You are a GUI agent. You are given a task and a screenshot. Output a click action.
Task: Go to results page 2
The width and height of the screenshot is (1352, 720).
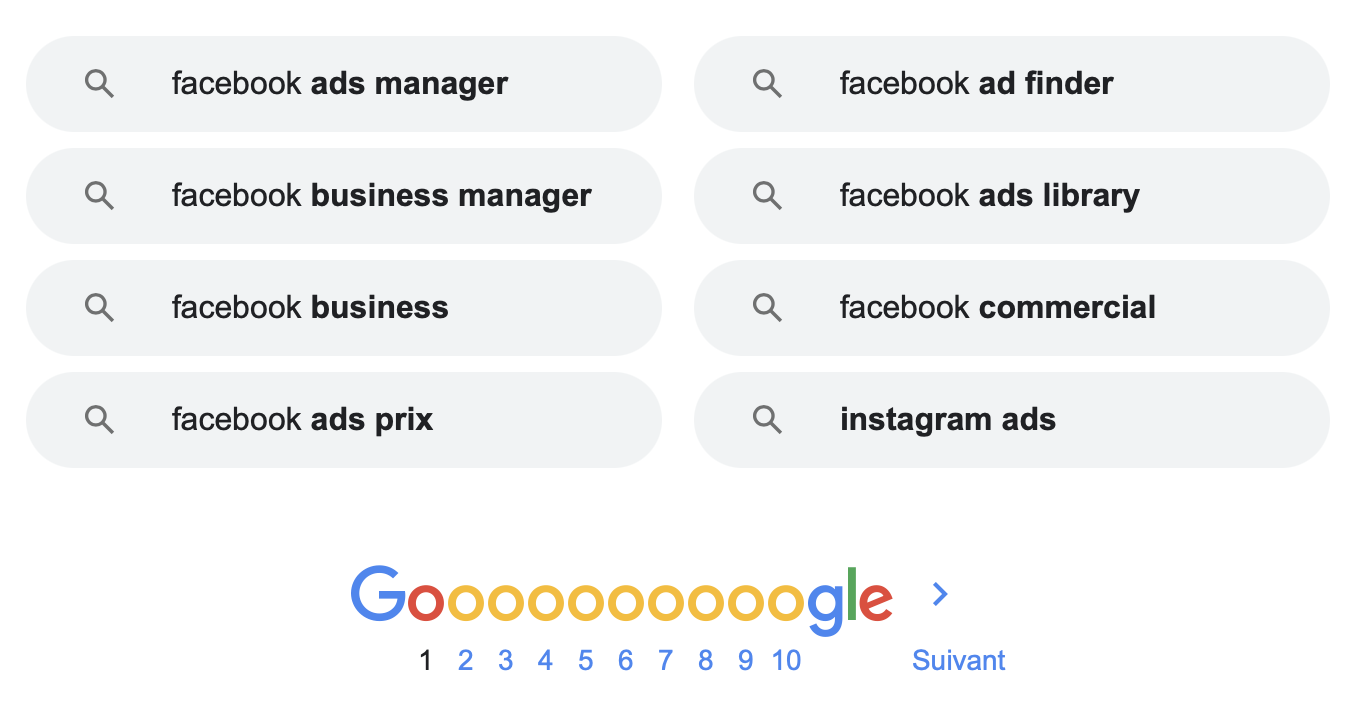point(465,660)
